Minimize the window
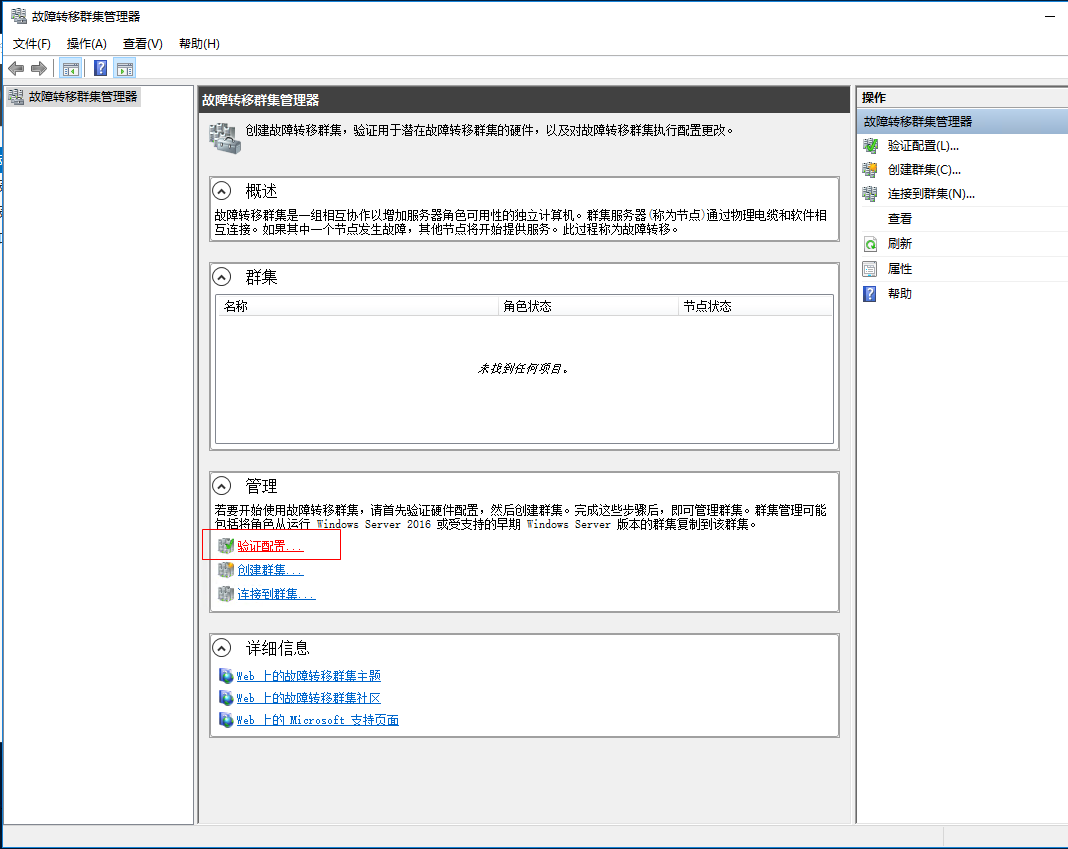 click(x=1050, y=16)
